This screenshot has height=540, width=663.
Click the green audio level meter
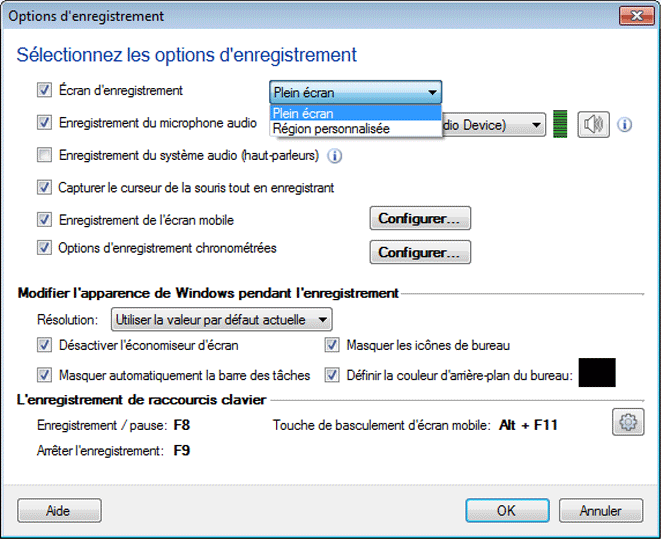pyautogui.click(x=561, y=125)
